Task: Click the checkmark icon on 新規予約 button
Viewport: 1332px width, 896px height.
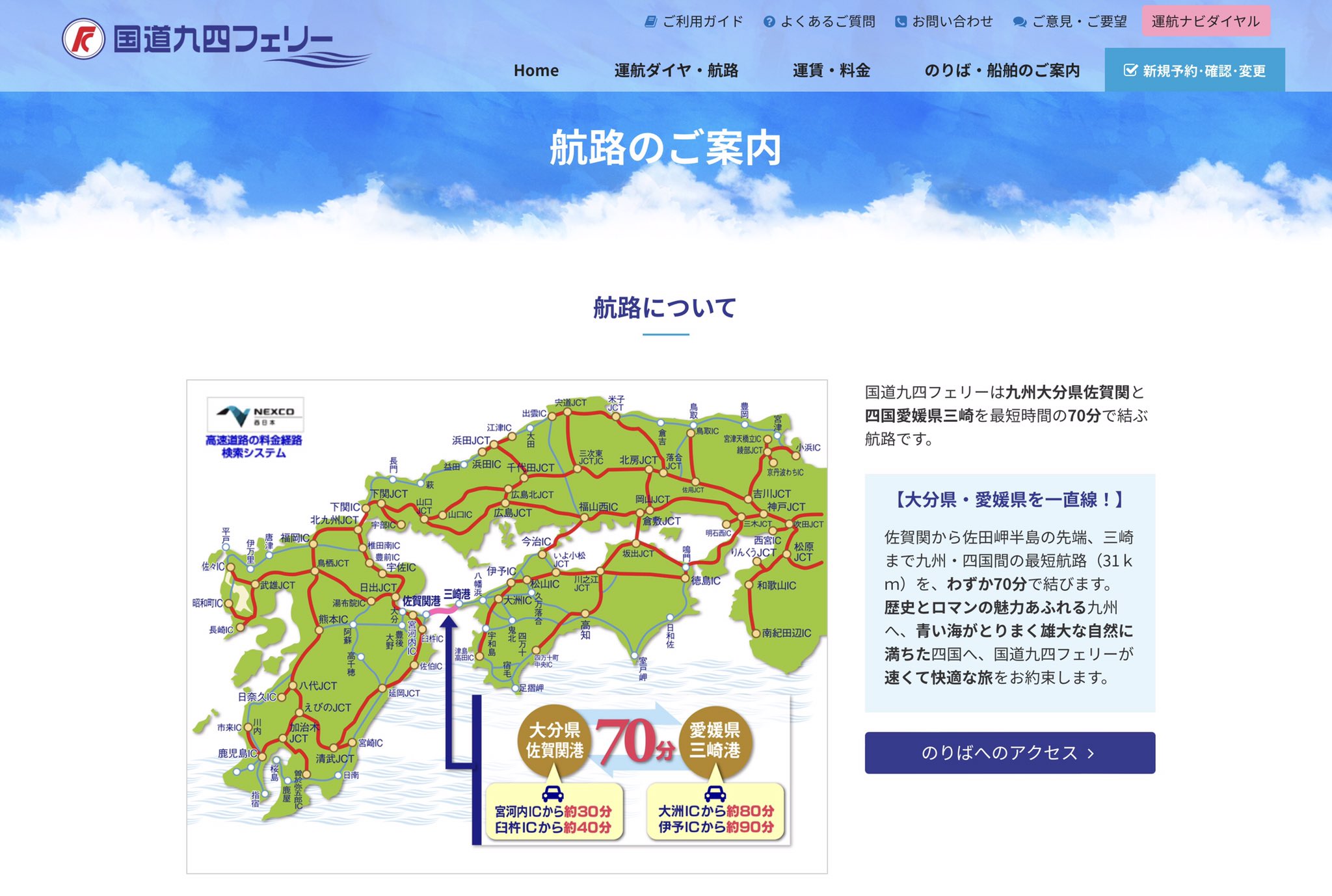Action: pyautogui.click(x=1130, y=70)
